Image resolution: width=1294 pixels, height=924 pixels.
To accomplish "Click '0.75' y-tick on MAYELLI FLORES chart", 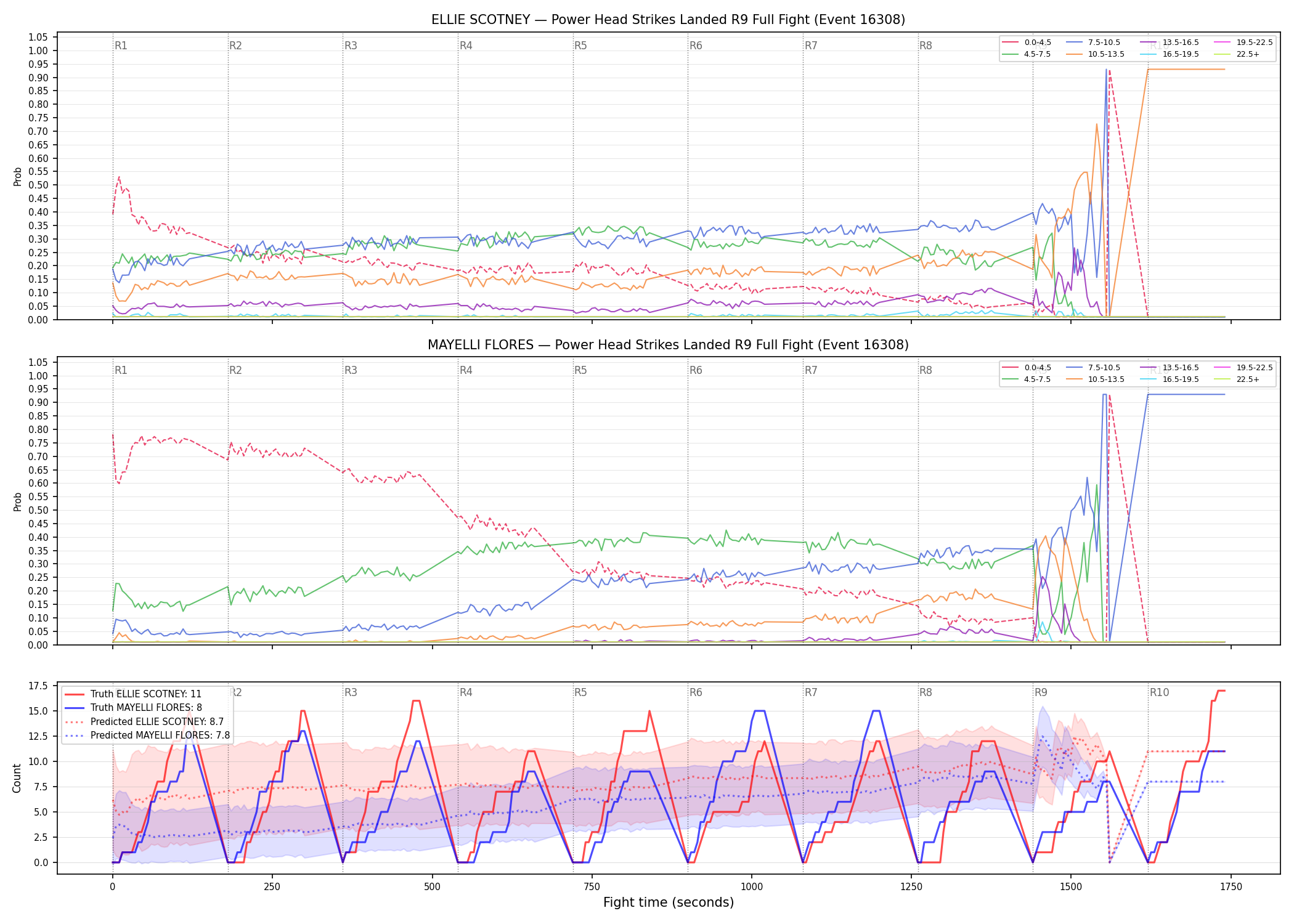I will tap(38, 443).
